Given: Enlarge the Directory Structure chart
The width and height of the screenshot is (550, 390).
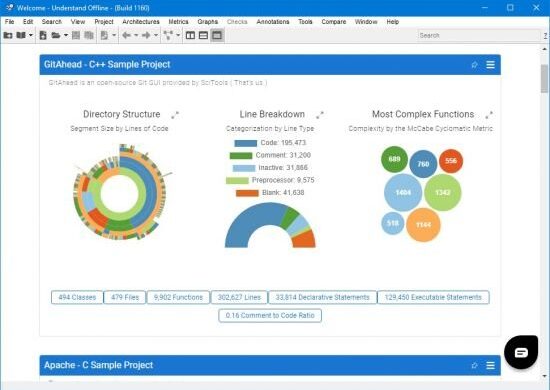Looking at the screenshot, I should pos(175,115).
